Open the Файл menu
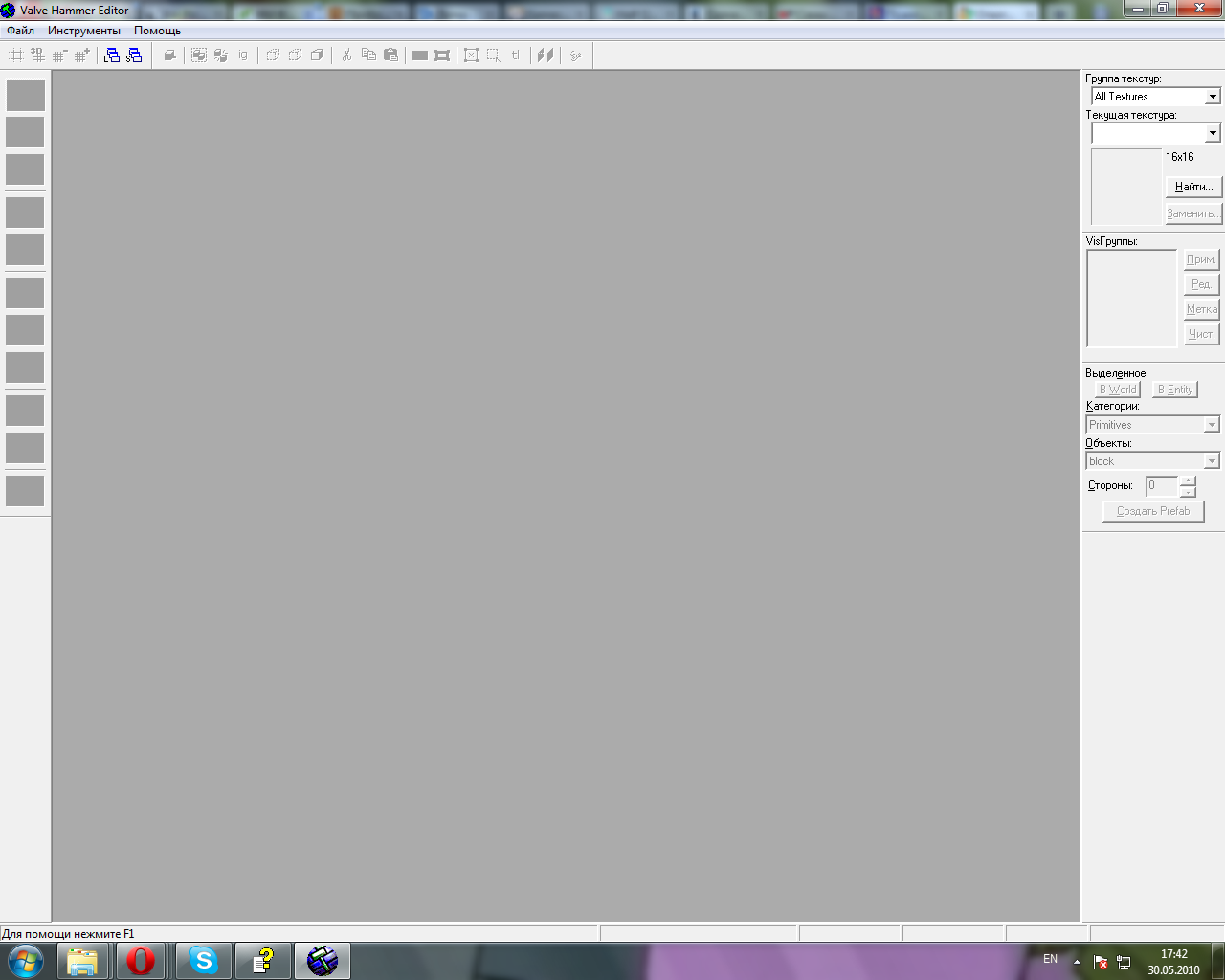This screenshot has height=980, width=1225. click(20, 31)
